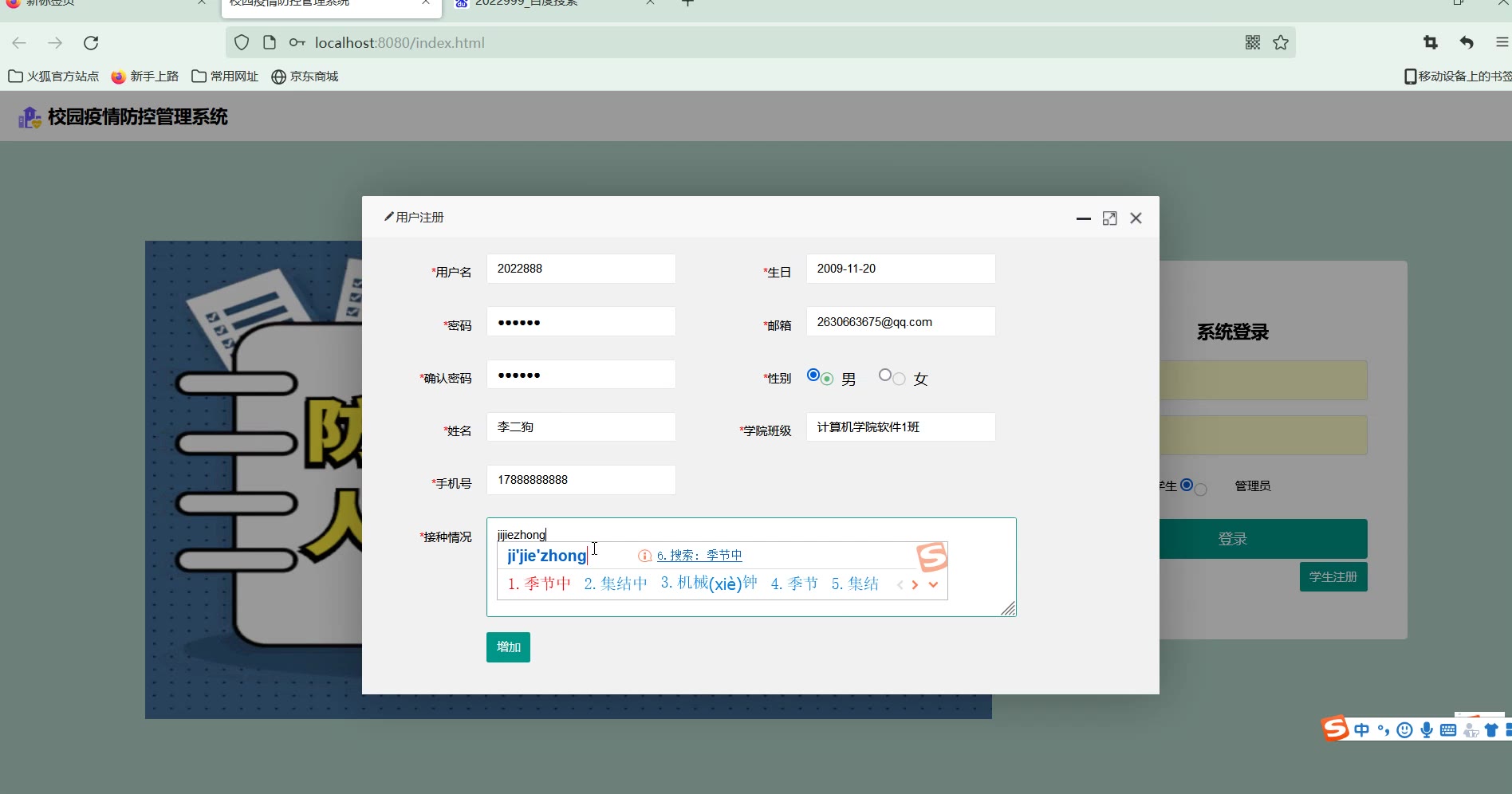Select the 男 gender radio button
This screenshot has width=1512, height=794.
pos(813,375)
